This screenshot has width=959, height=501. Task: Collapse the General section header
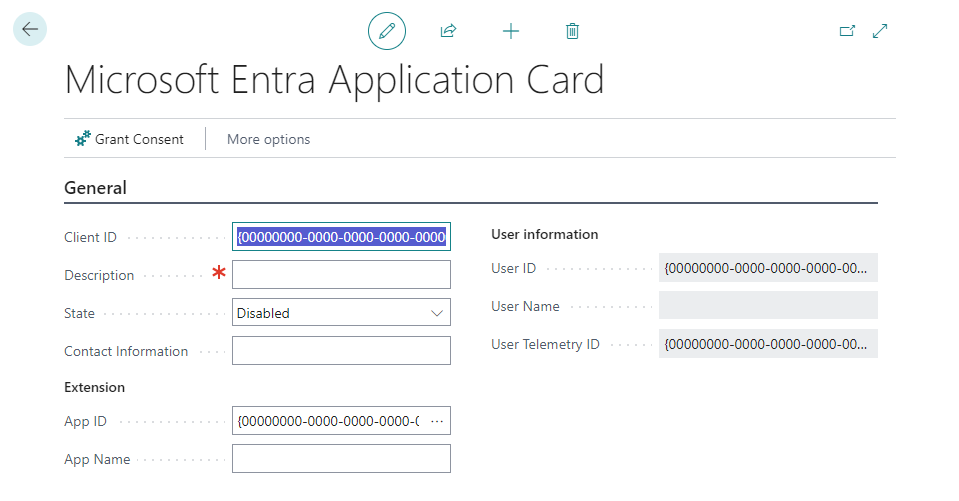(95, 188)
